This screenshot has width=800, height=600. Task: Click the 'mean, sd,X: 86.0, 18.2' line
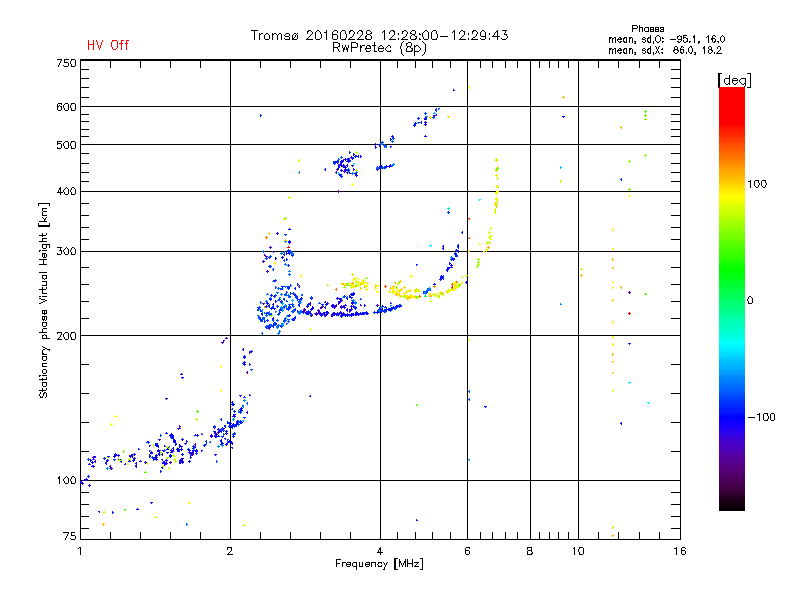[665, 51]
